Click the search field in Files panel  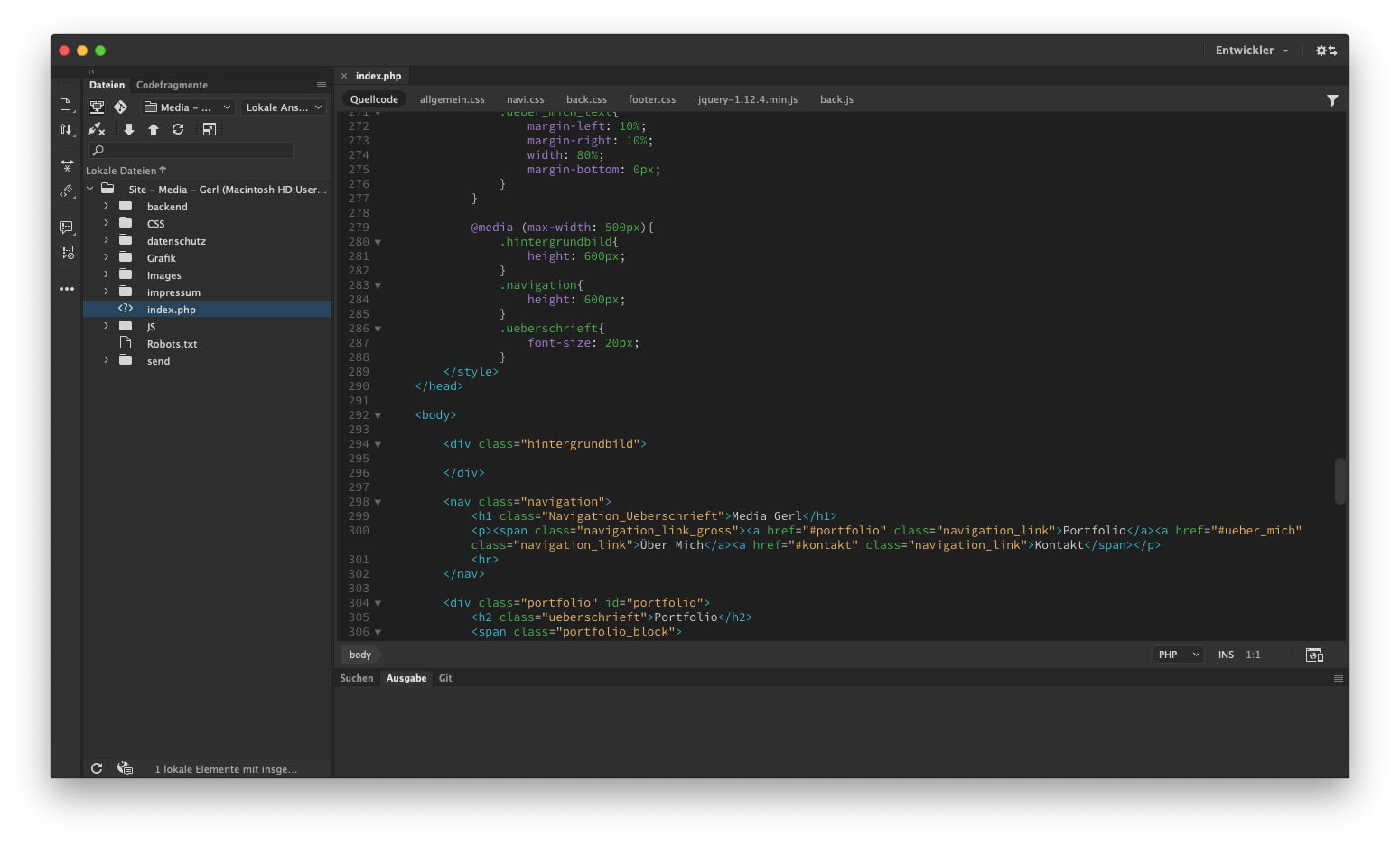tap(191, 150)
